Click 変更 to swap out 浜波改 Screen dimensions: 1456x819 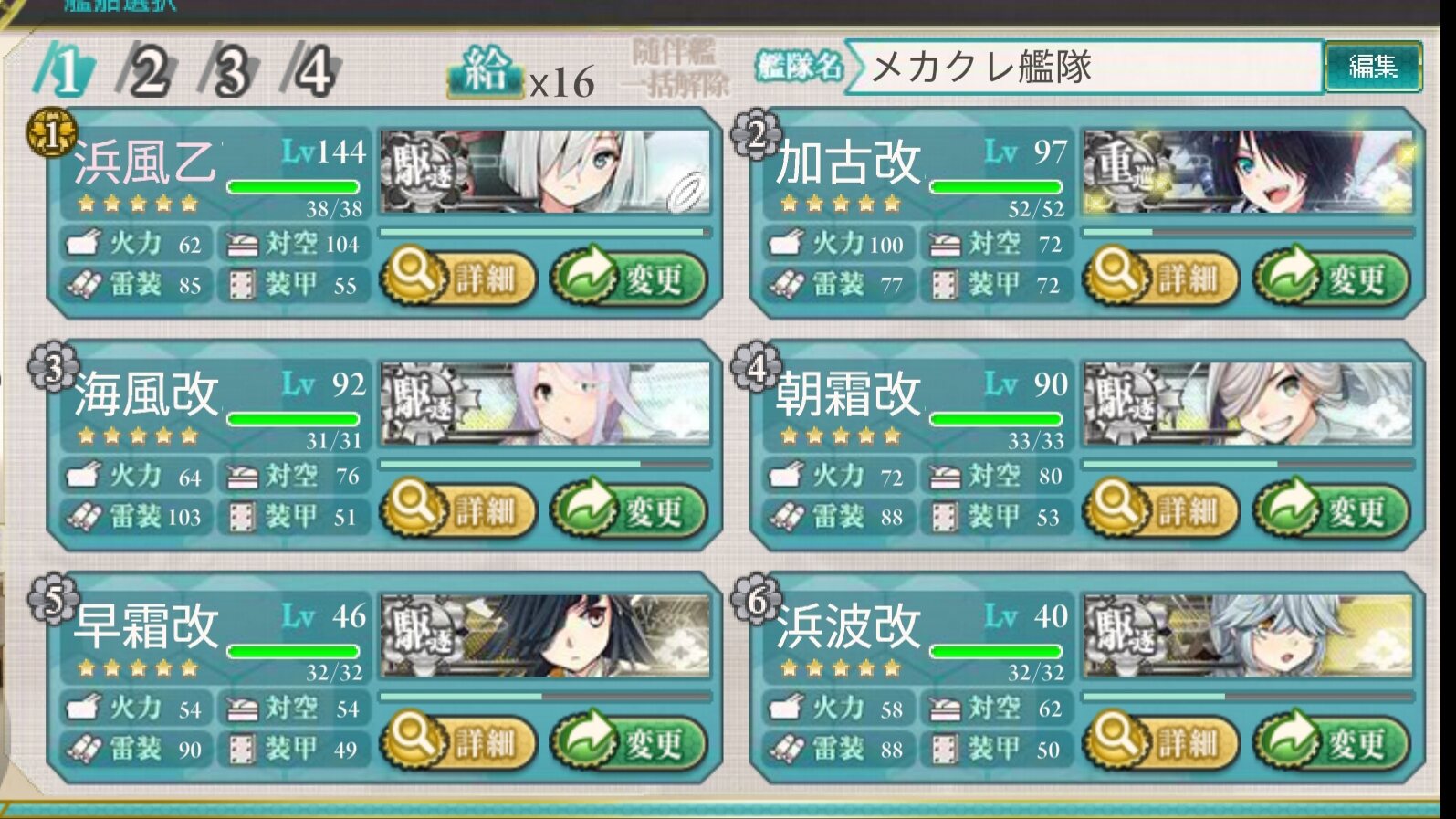tap(1332, 741)
